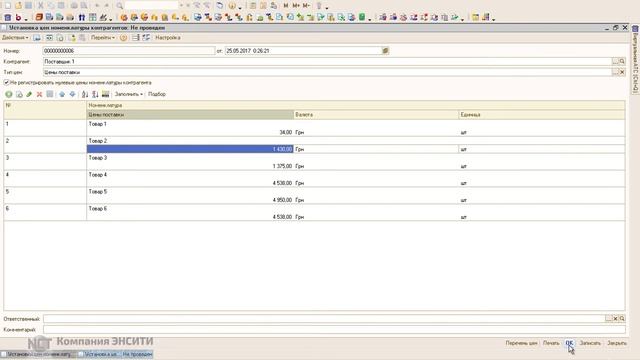
Task: Click the red b icon in second toolbar
Action: (18, 18)
